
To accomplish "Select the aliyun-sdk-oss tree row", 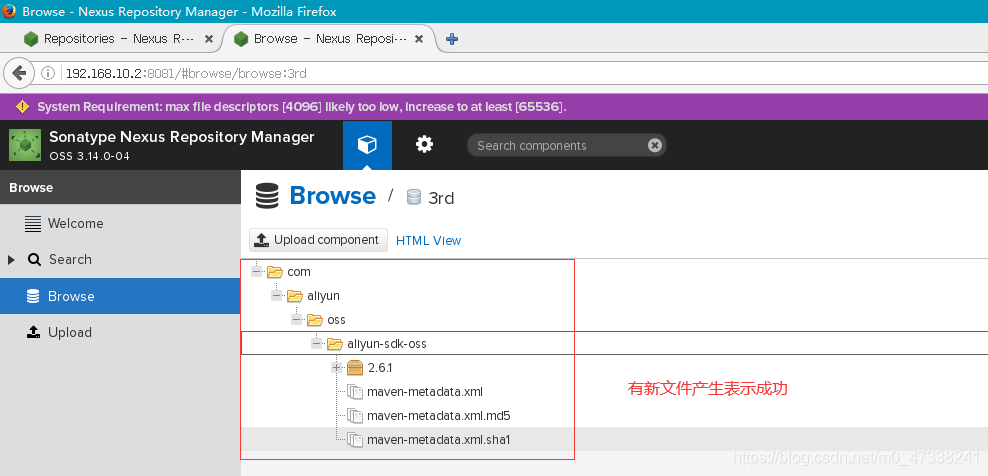I will tap(614, 344).
